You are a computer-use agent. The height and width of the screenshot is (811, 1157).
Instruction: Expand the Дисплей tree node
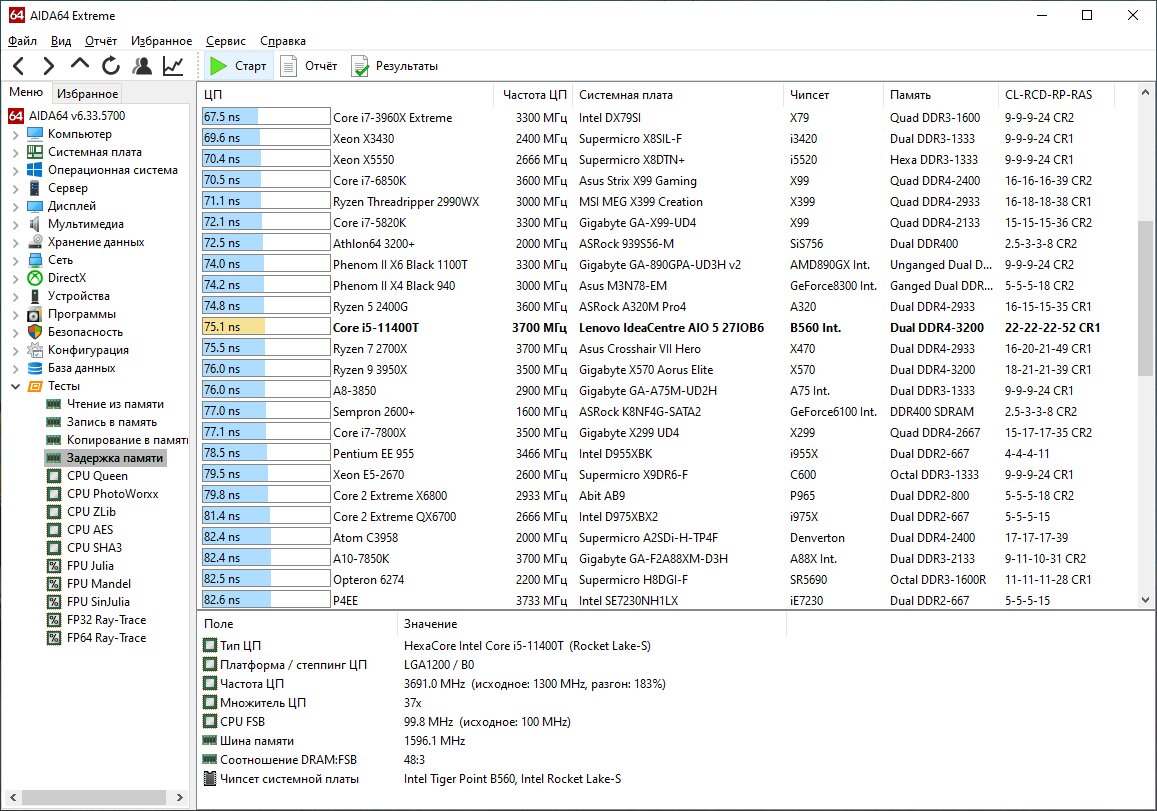15,206
